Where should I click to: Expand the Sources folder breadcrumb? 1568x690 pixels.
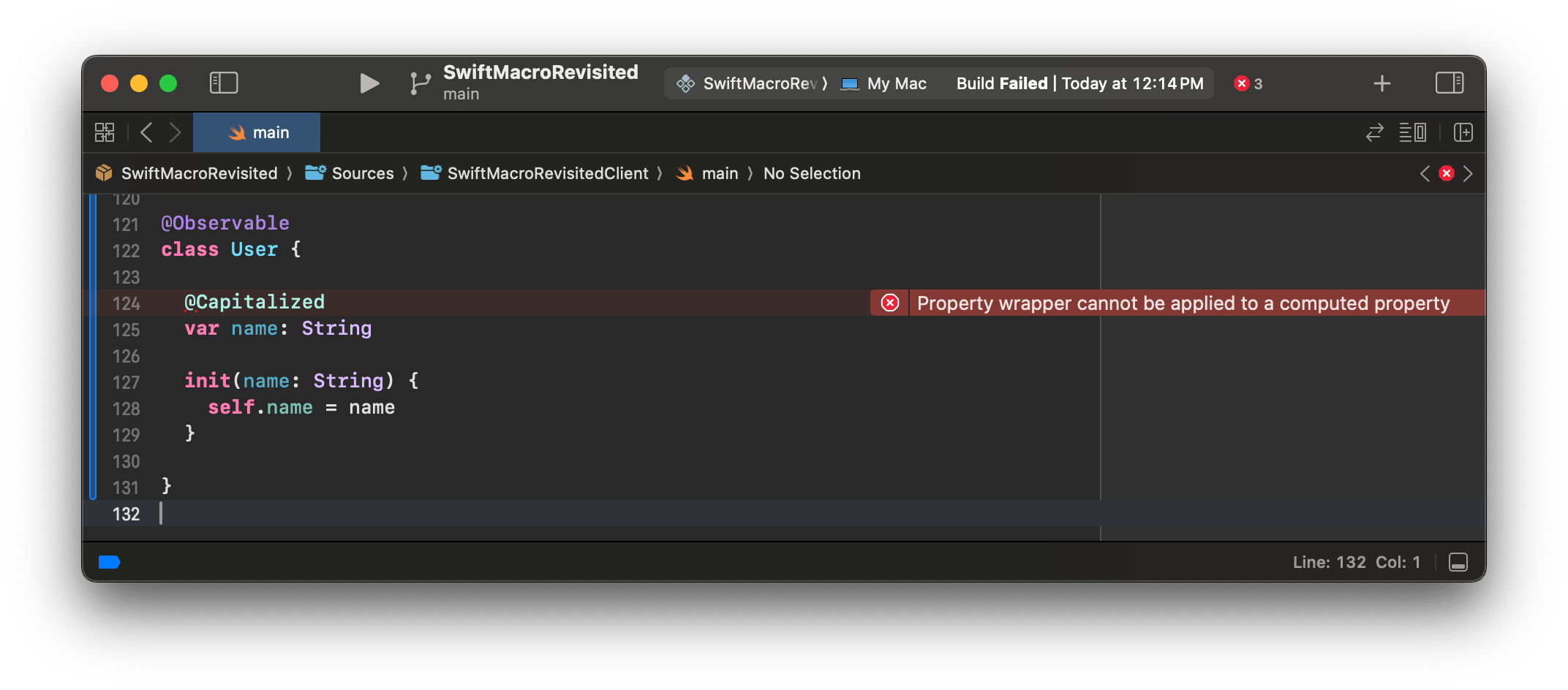[362, 173]
